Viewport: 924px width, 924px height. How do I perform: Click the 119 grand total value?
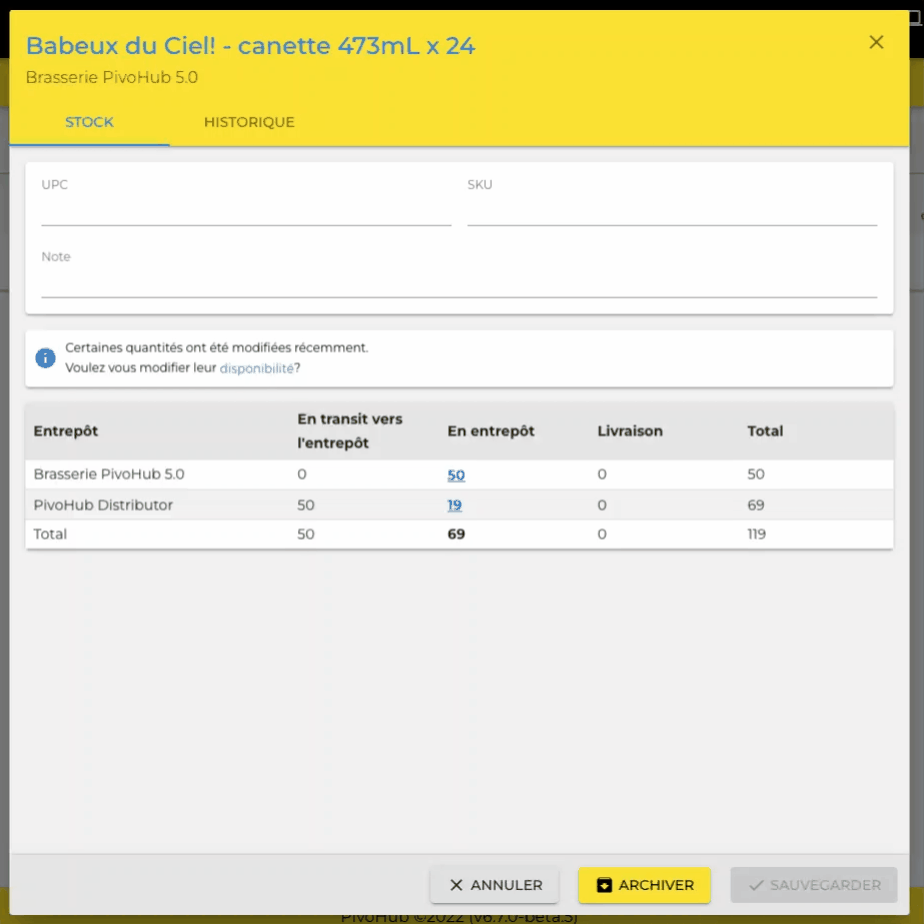[x=757, y=534]
